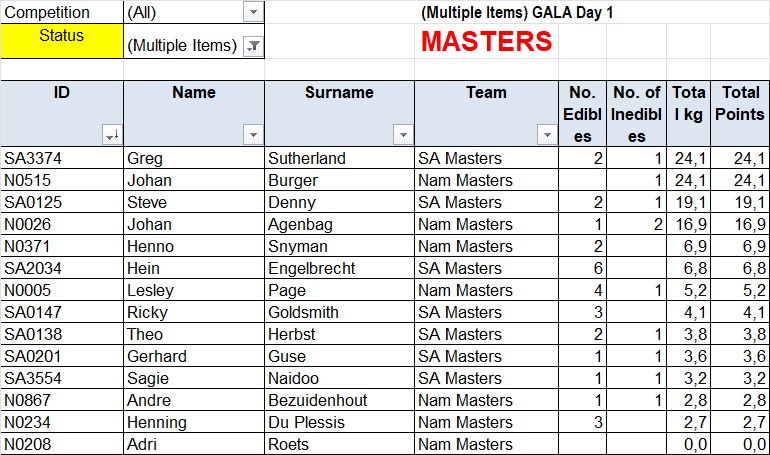Open the Competition filter dropdown
770x455 pixels.
click(x=253, y=12)
